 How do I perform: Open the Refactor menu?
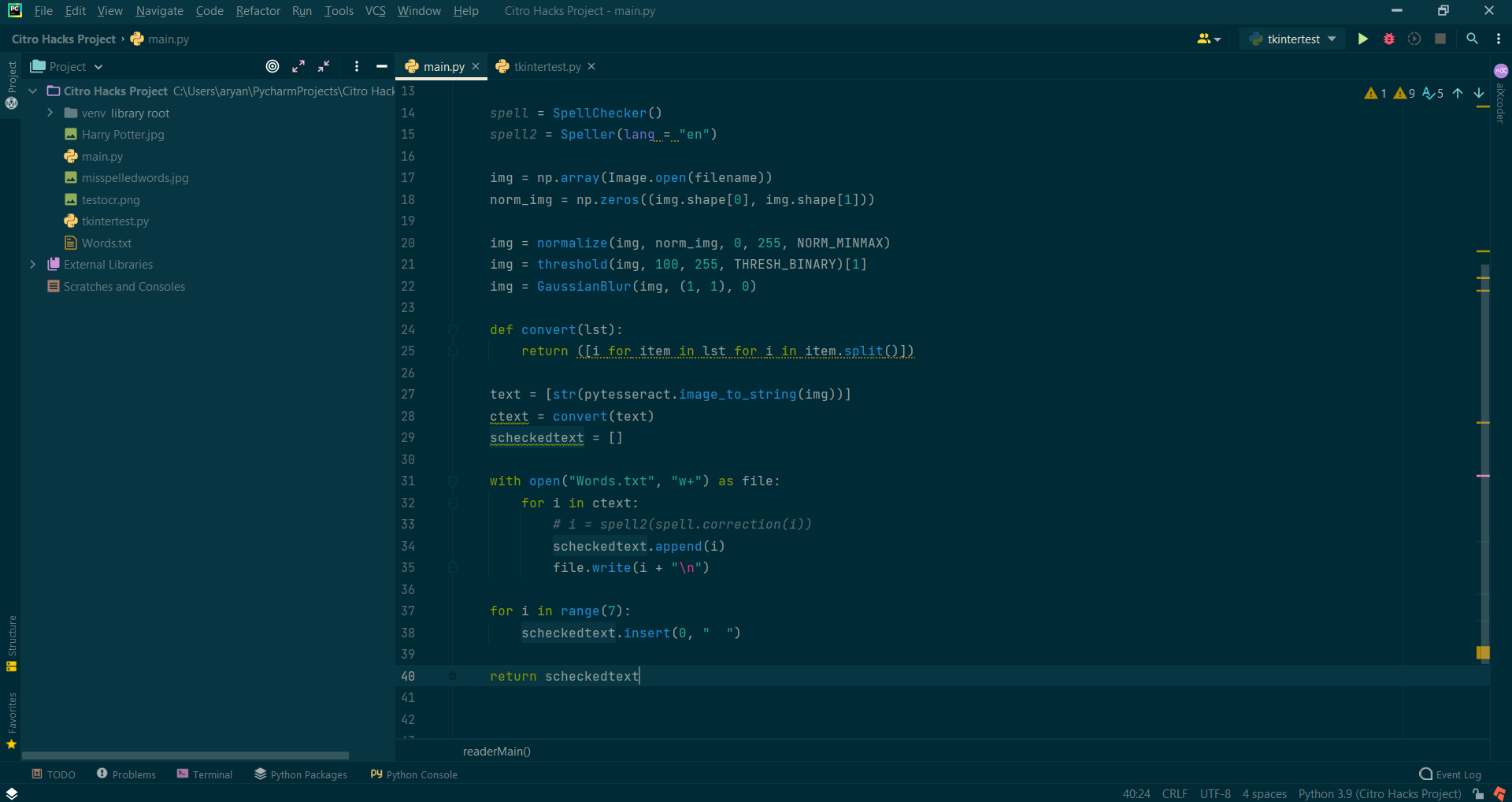pos(258,11)
